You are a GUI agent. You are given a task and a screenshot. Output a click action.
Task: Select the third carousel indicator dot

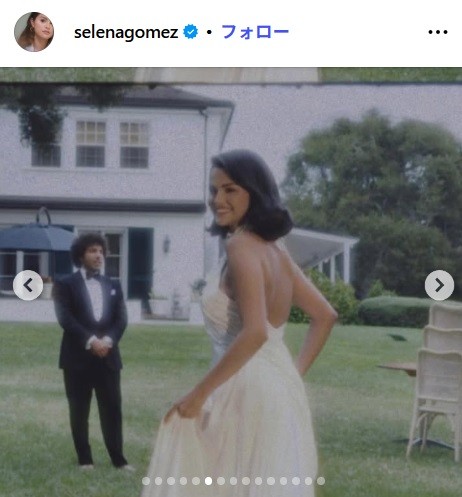(x=171, y=481)
